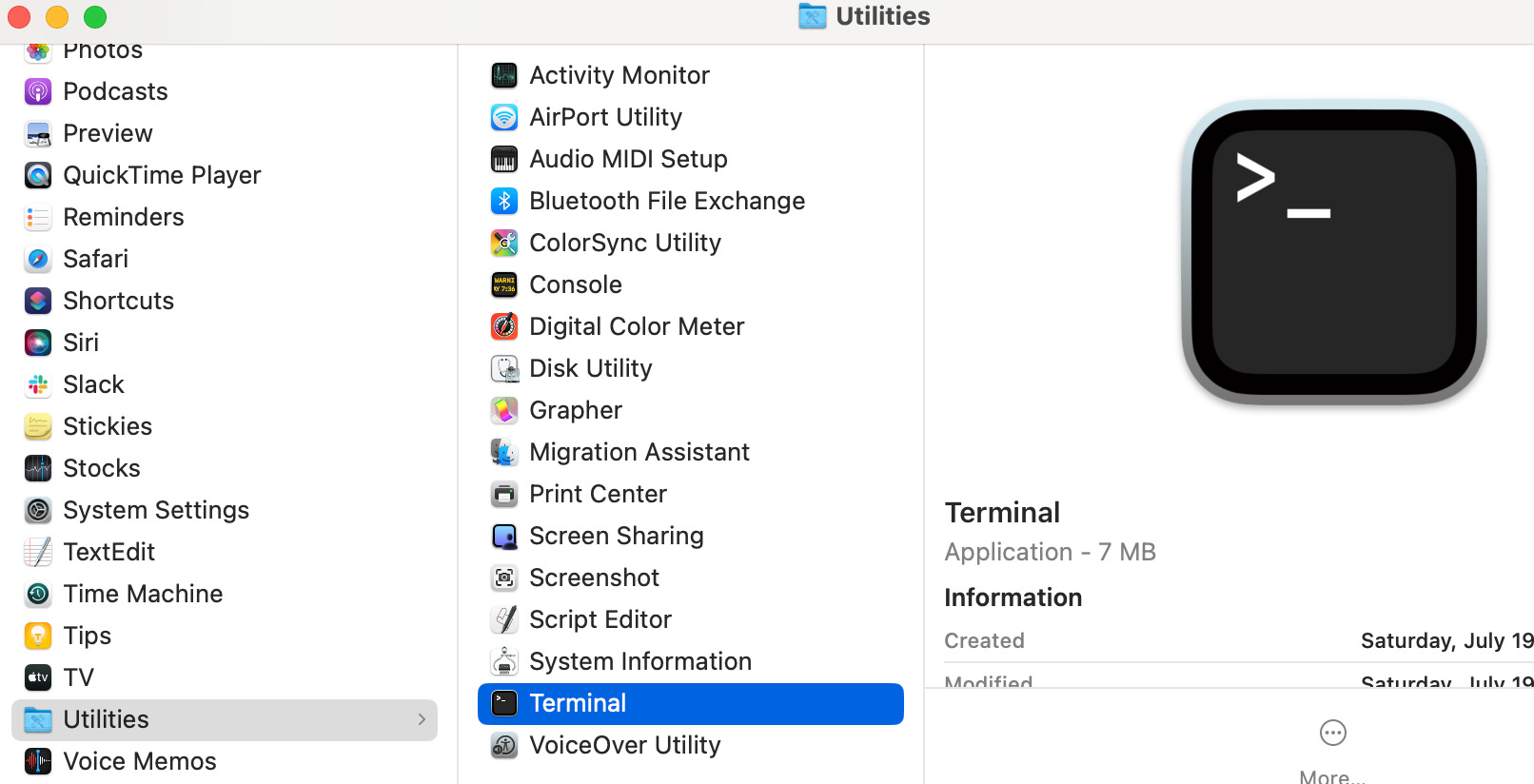Viewport: 1534px width, 784px height.
Task: Click the green full screen button
Action: pyautogui.click(x=95, y=17)
